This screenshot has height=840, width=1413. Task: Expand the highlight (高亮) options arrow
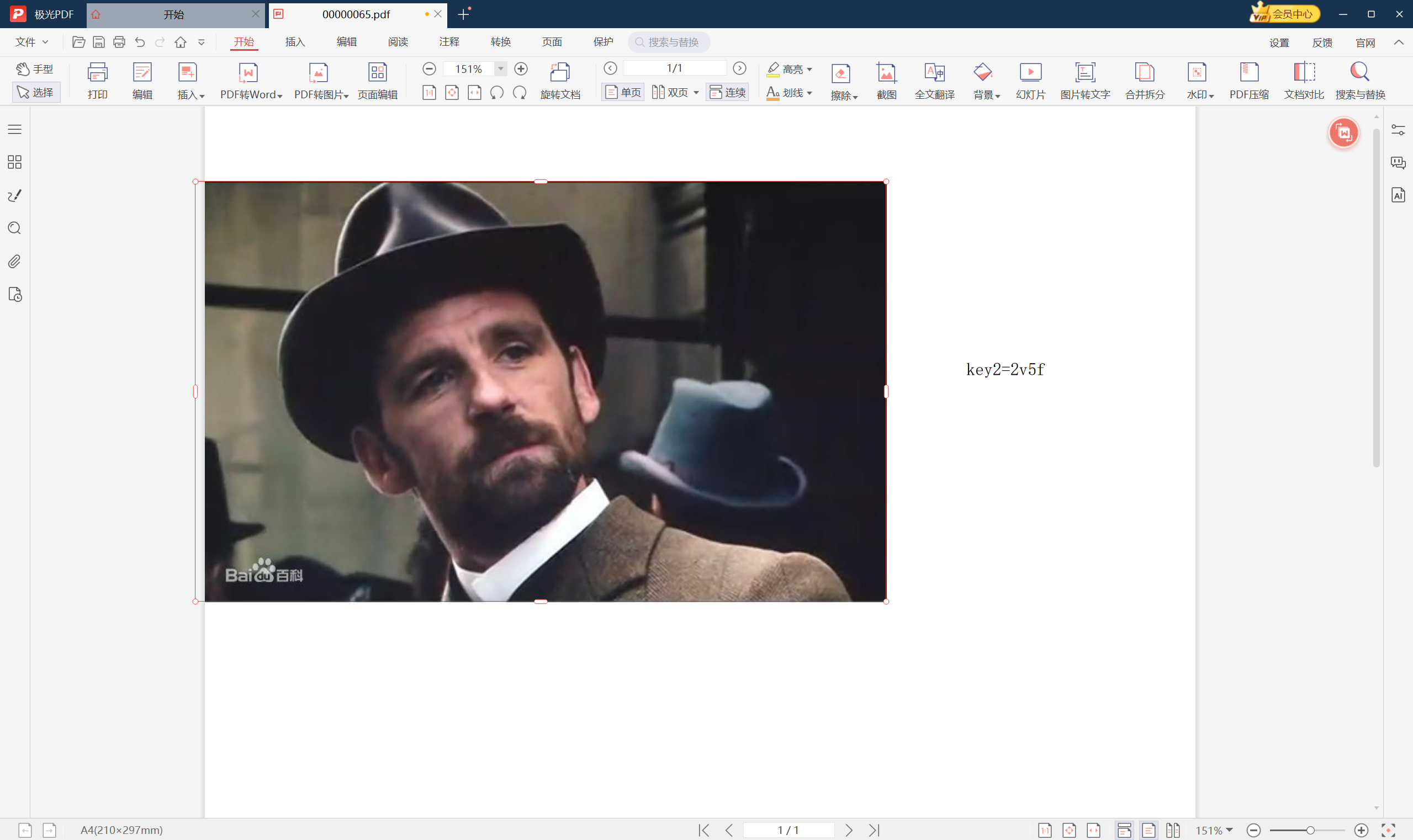pos(809,69)
